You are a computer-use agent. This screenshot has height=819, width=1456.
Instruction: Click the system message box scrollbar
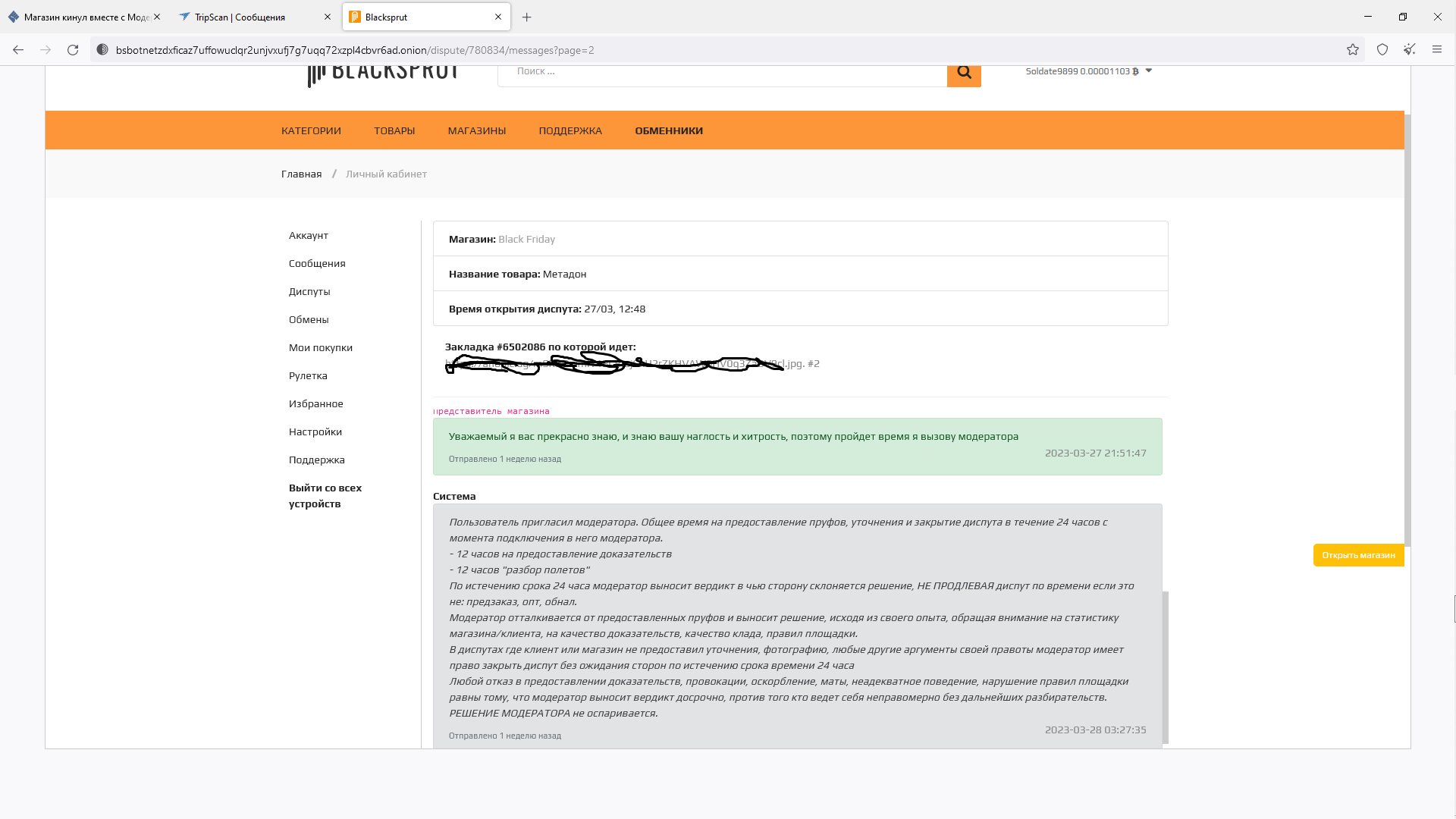(x=1166, y=667)
